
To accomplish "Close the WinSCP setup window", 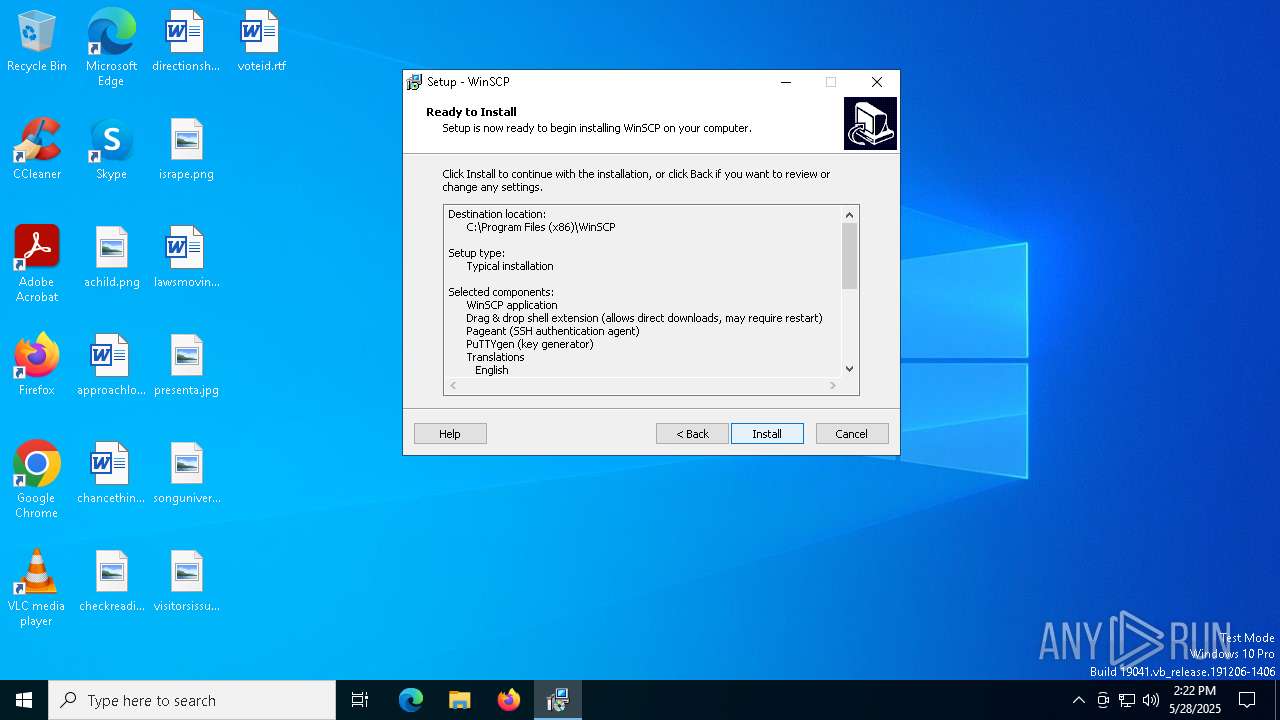I will pyautogui.click(x=877, y=82).
